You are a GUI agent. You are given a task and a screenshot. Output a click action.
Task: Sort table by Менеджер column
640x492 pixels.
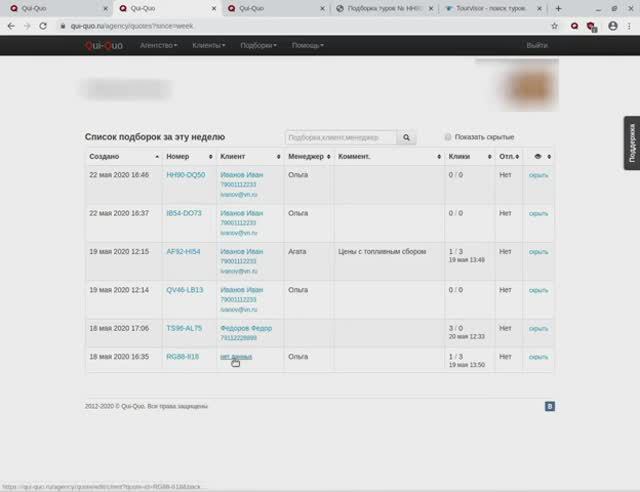[309, 157]
